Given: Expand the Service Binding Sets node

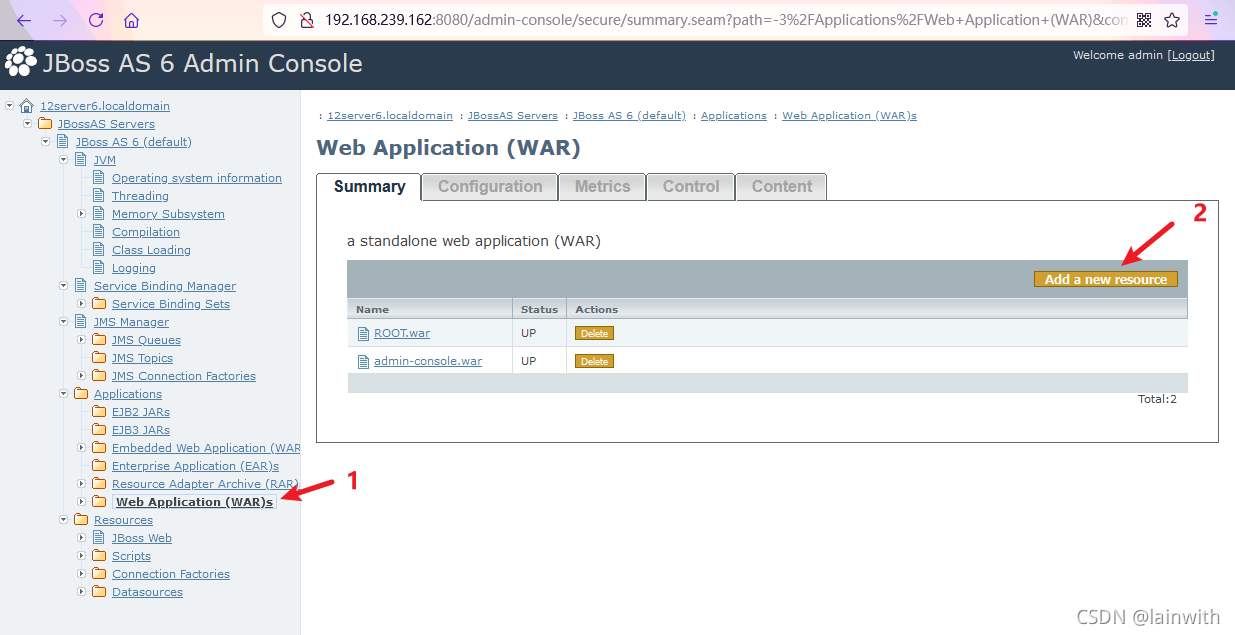Looking at the screenshot, I should point(82,303).
